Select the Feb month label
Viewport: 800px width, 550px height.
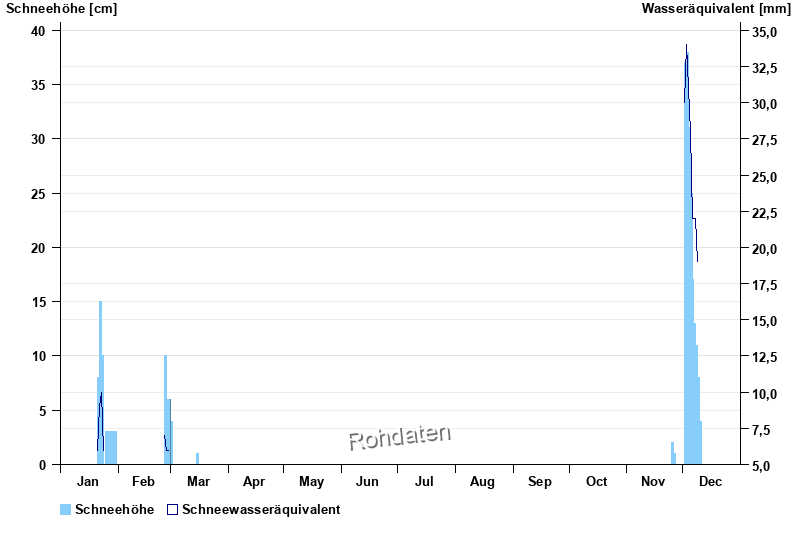tap(145, 482)
